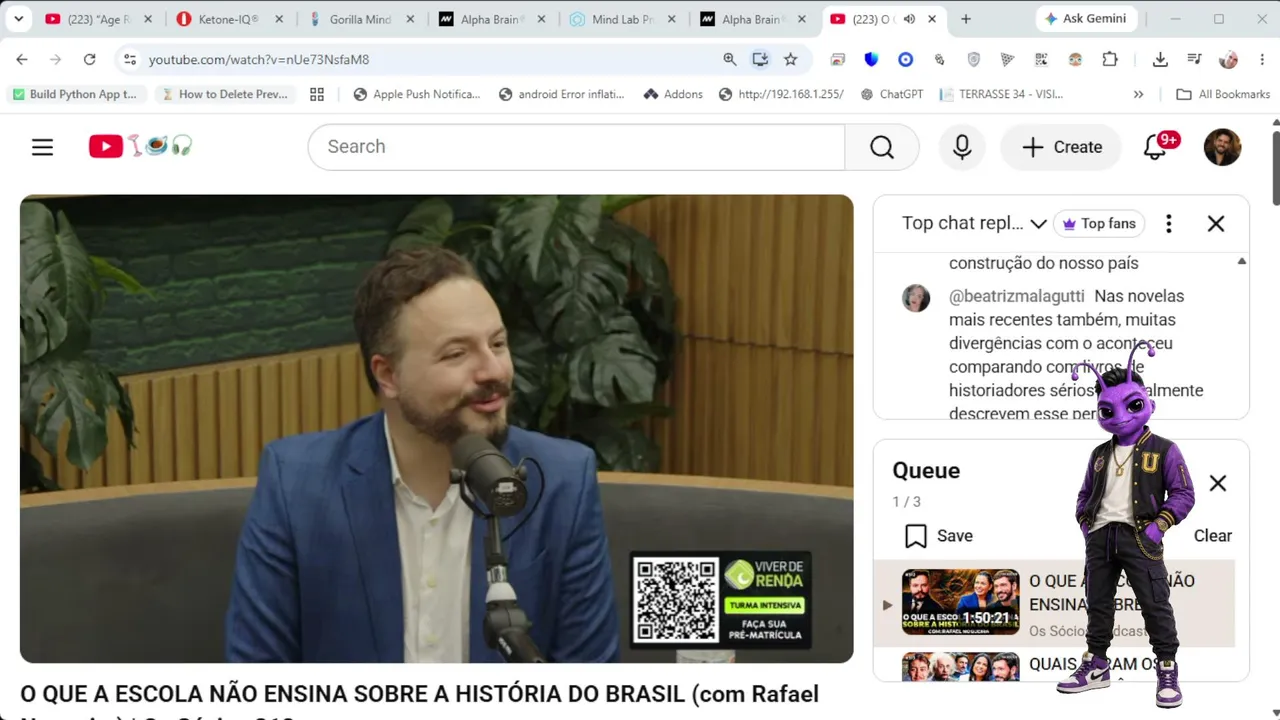Open the http://192.168.1.255/ bookmark
This screenshot has width=1280, height=720.
click(x=781, y=95)
